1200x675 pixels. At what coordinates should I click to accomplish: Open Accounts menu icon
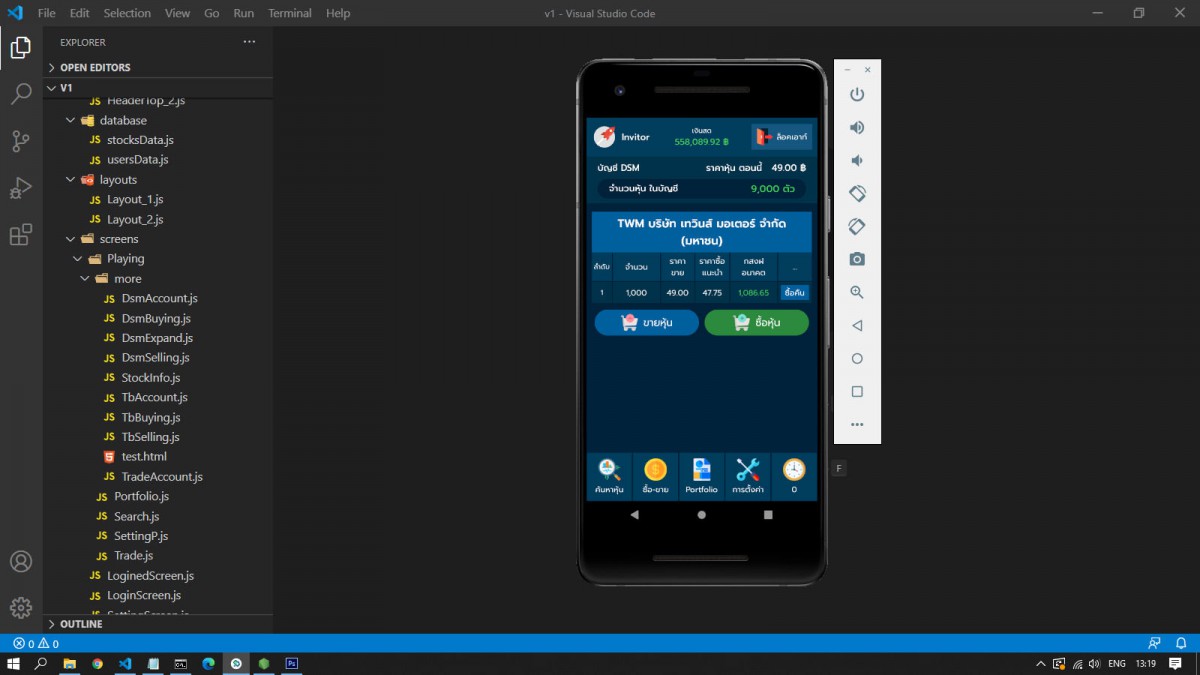(21, 561)
